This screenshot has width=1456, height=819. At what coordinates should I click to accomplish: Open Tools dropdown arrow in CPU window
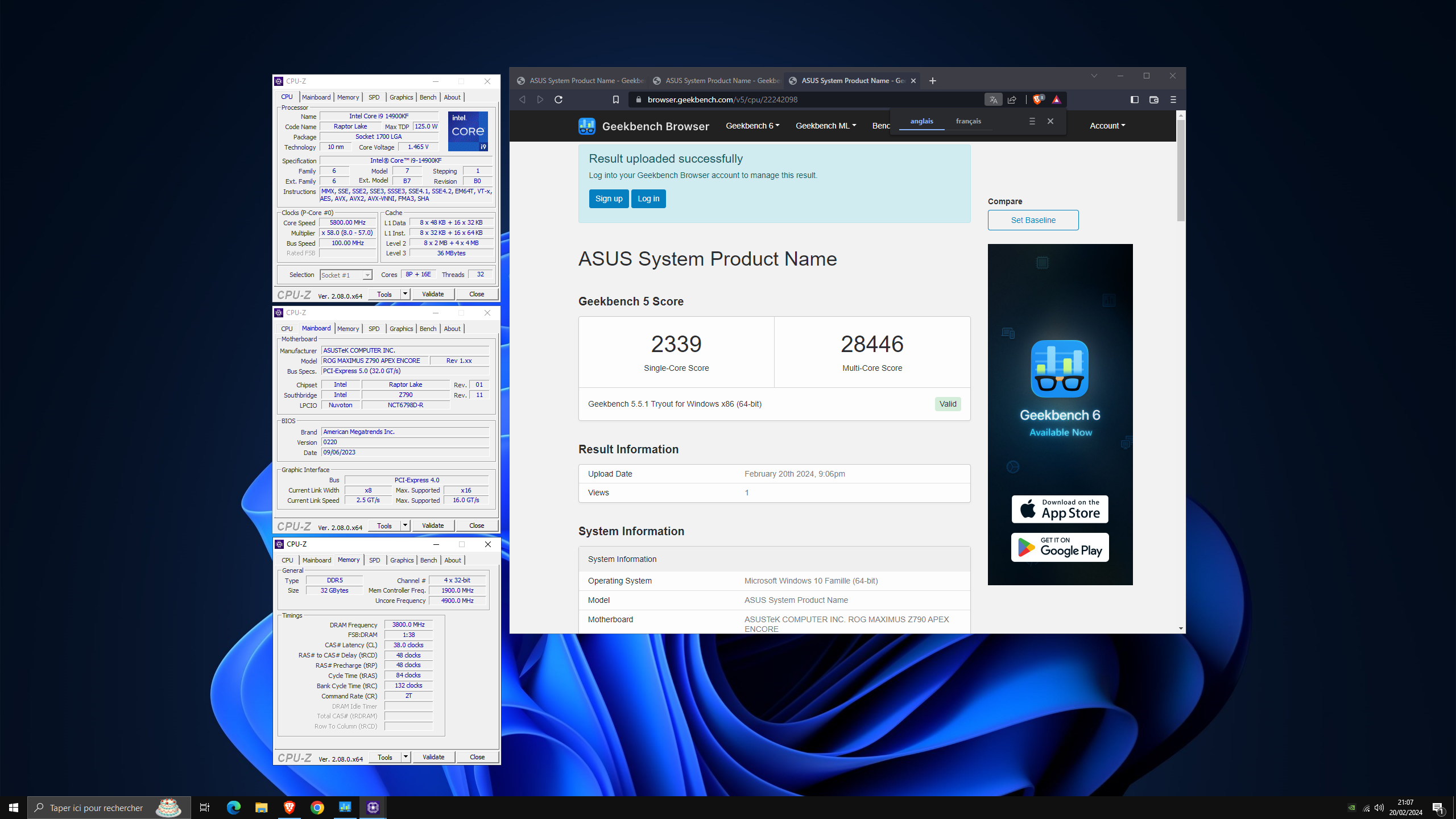[x=405, y=294]
